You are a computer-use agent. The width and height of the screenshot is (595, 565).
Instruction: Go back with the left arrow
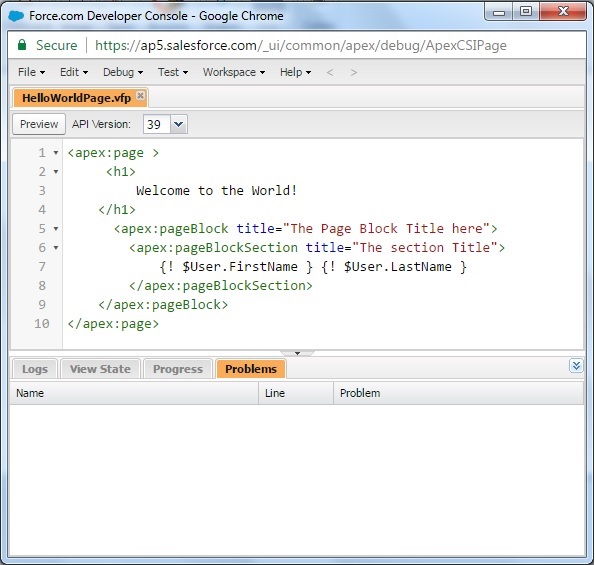(x=330, y=72)
